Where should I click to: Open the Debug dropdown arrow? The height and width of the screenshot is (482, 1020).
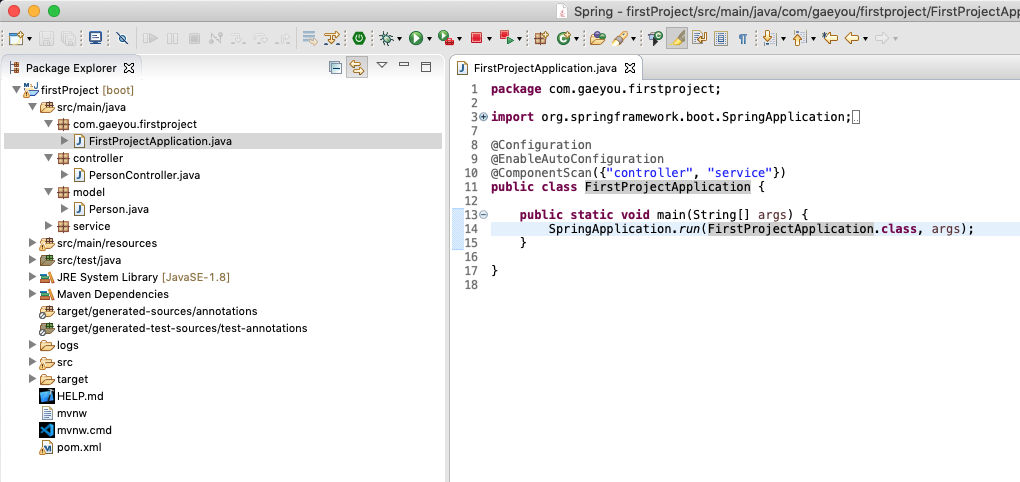[x=399, y=40]
